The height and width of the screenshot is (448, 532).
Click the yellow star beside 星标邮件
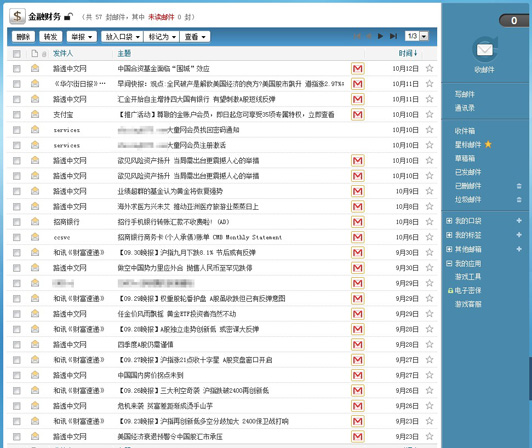point(488,145)
